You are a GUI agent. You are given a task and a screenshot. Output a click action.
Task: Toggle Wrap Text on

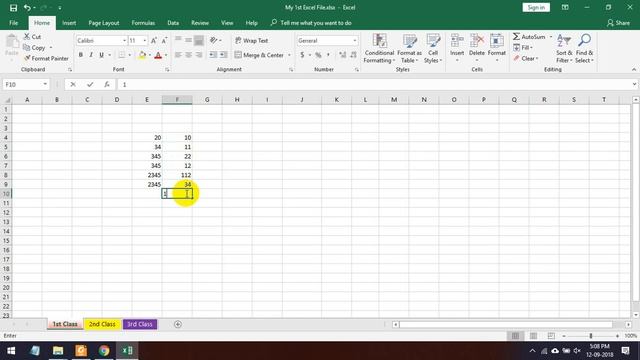[x=251, y=40]
